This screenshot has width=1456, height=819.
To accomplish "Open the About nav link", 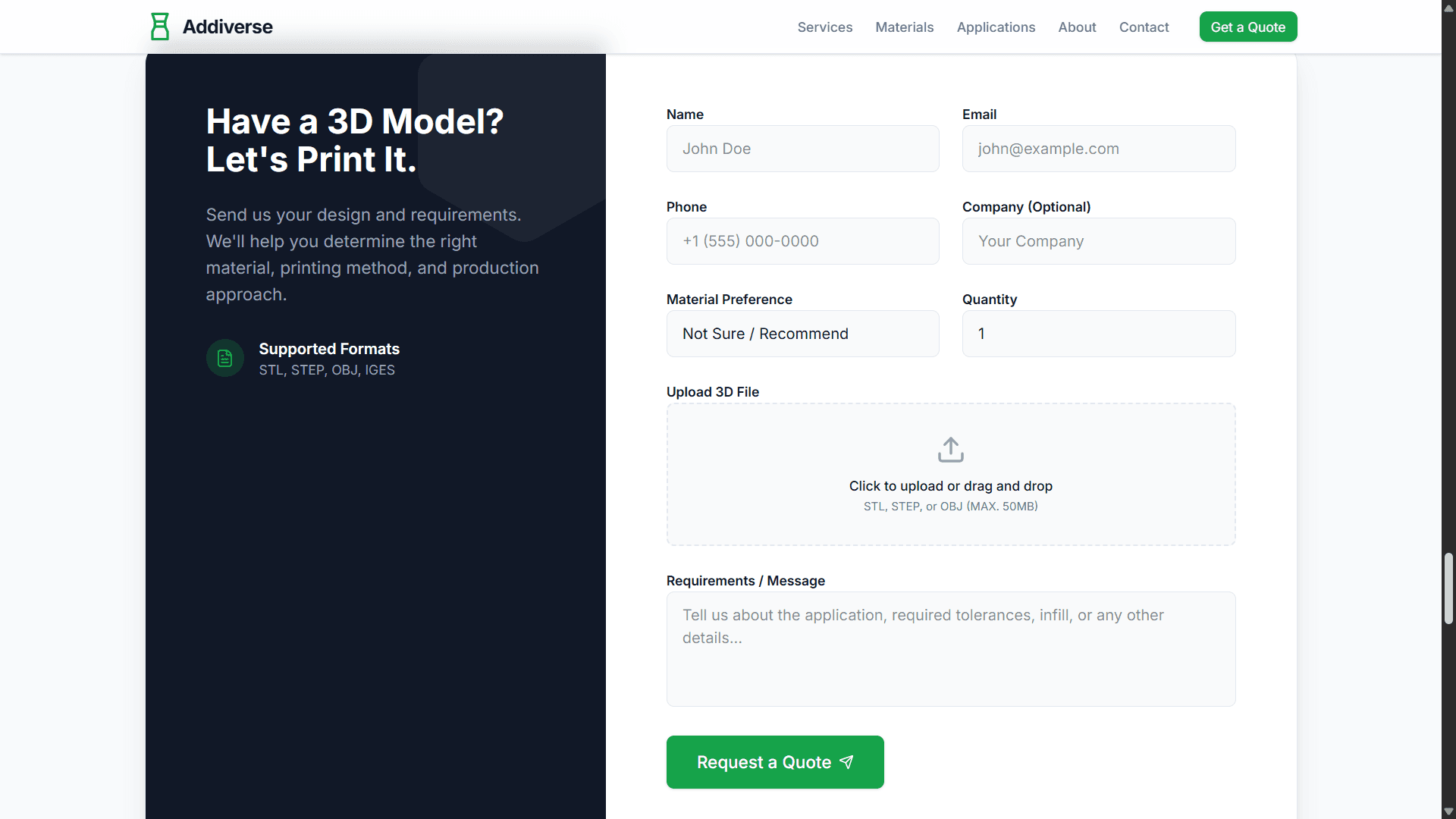I will coord(1077,27).
